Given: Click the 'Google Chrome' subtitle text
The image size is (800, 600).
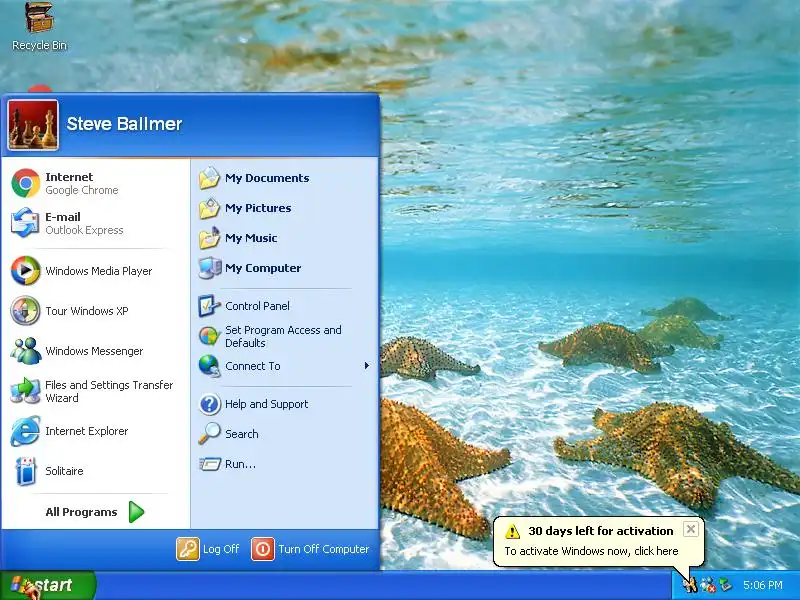Looking at the screenshot, I should tap(82, 190).
